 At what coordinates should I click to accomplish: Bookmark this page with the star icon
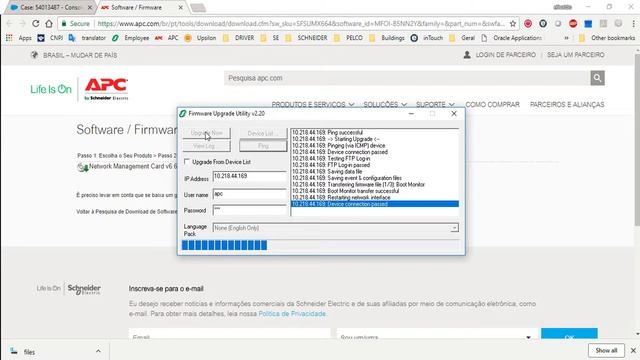tap(513, 24)
